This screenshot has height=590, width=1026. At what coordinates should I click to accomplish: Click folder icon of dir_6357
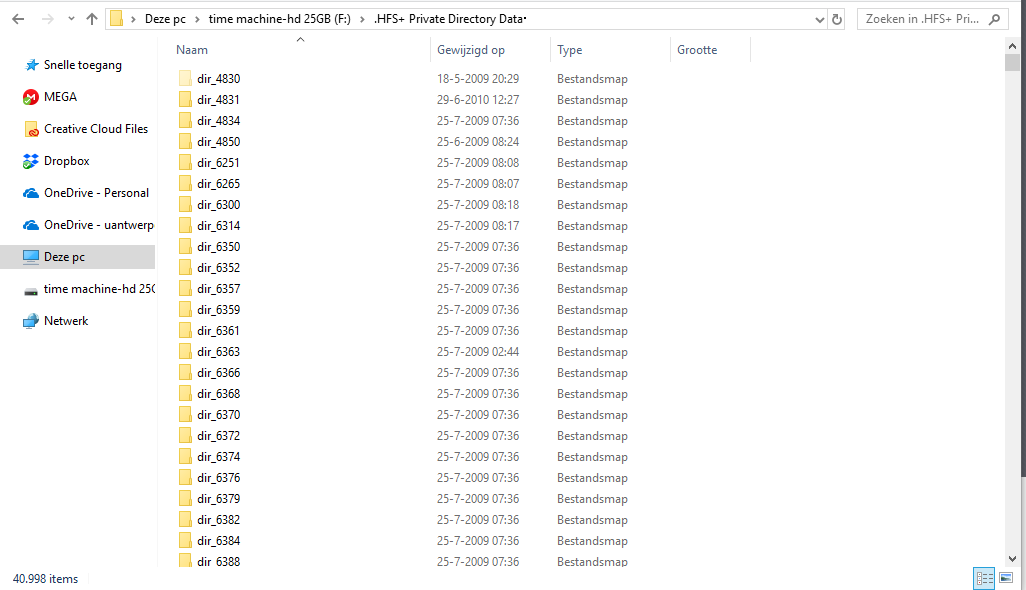tap(185, 288)
